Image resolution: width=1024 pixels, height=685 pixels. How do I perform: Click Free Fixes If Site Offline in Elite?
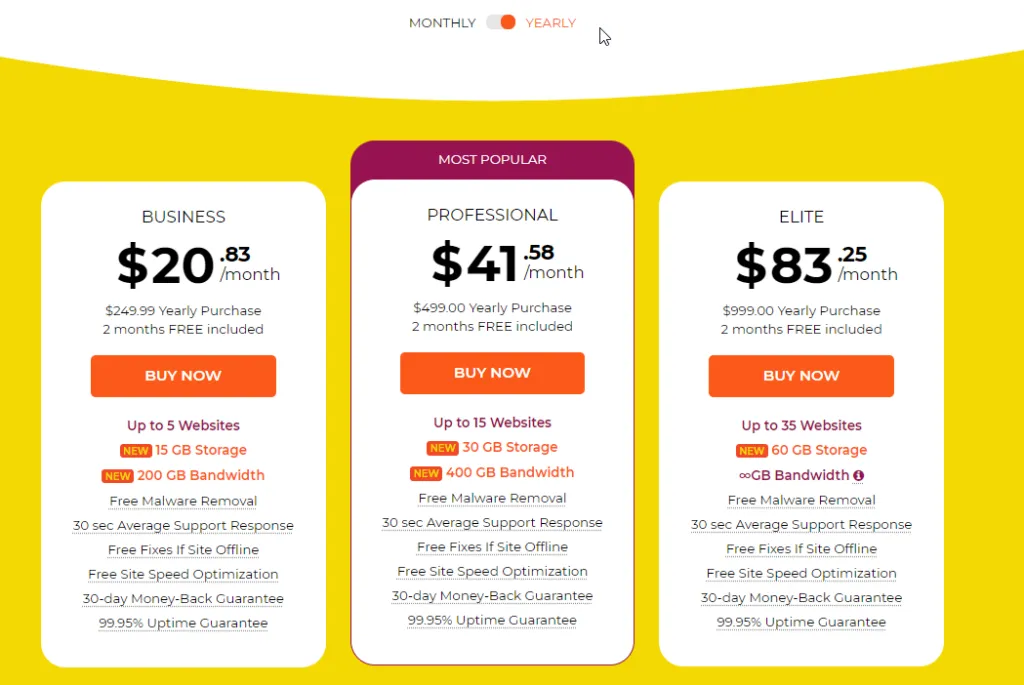pos(801,549)
